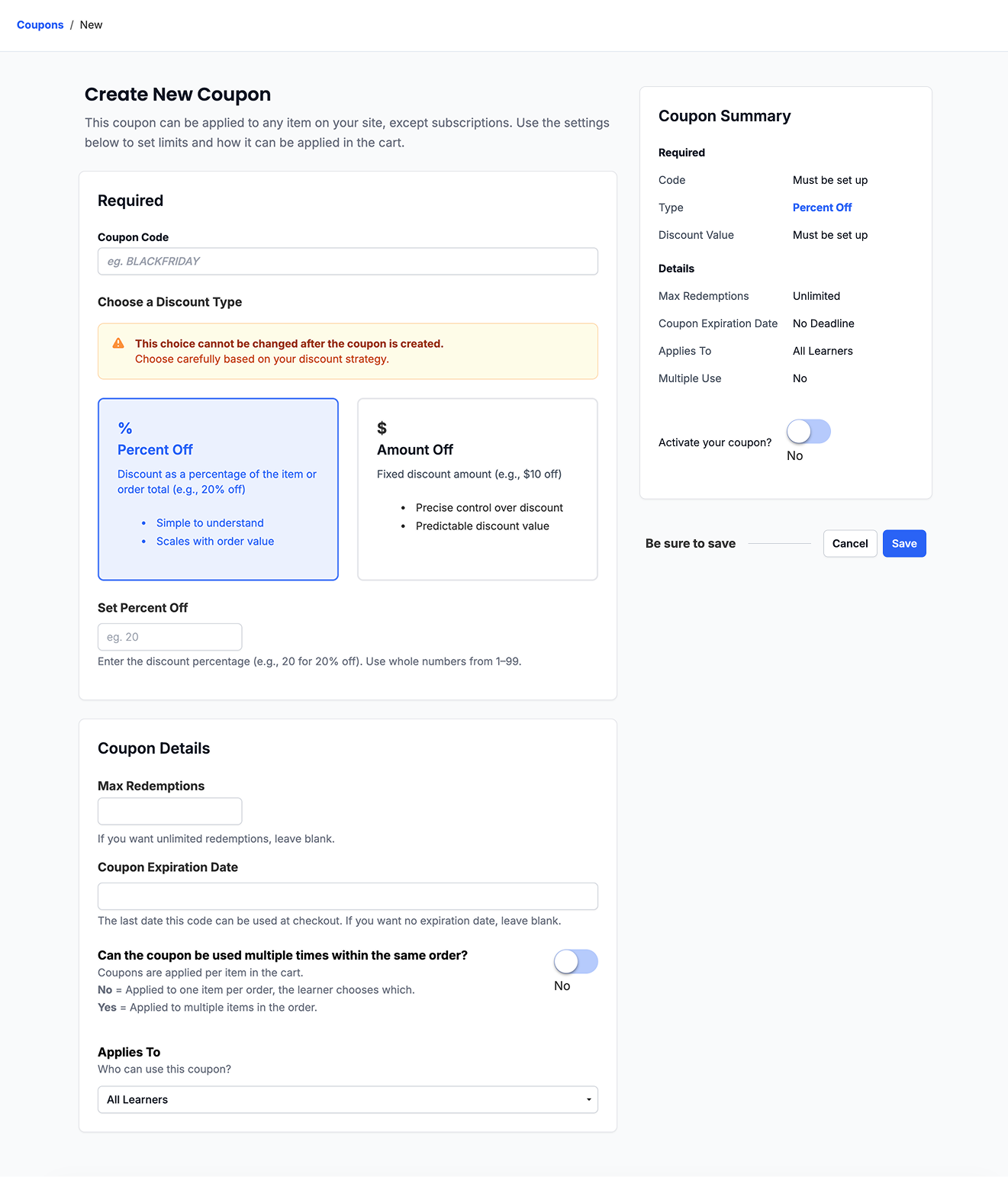Click the percent symbol icon

(x=125, y=429)
